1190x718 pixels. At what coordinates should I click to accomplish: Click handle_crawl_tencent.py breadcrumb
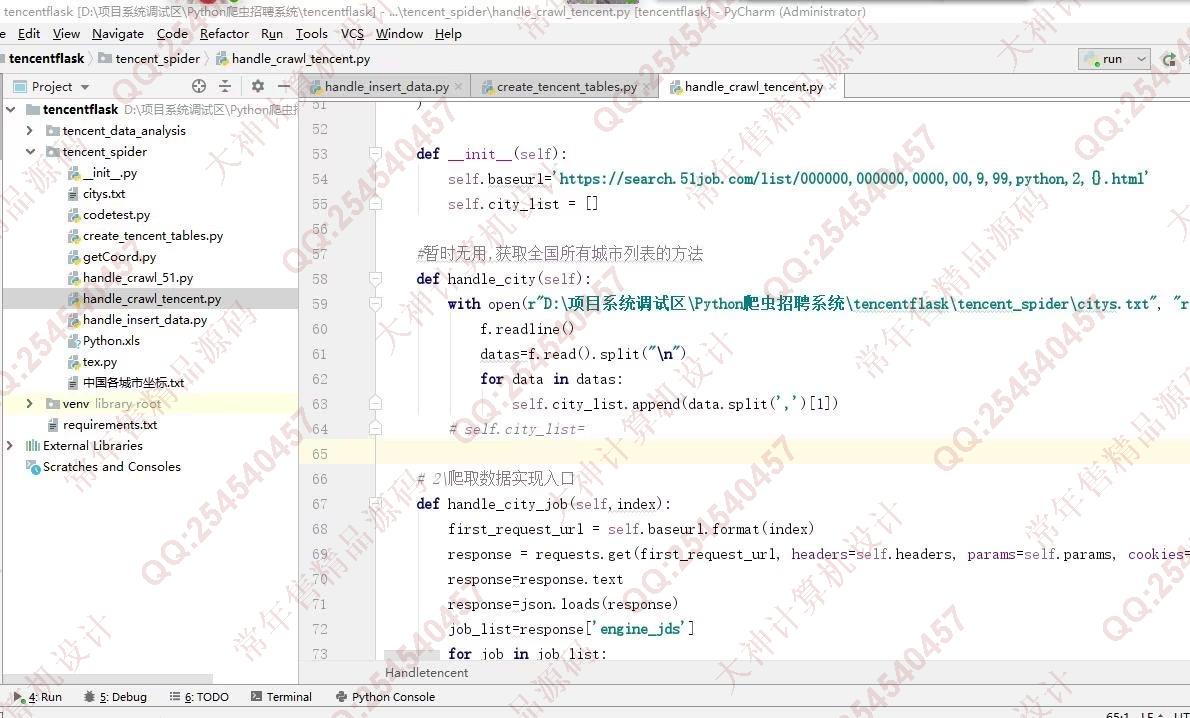pos(293,58)
